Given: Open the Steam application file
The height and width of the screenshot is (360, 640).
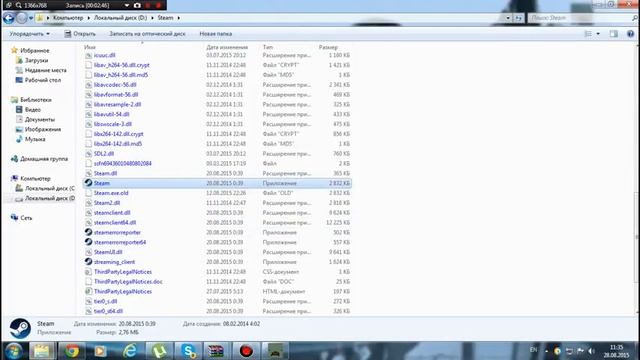Looking at the screenshot, I should [217, 183].
